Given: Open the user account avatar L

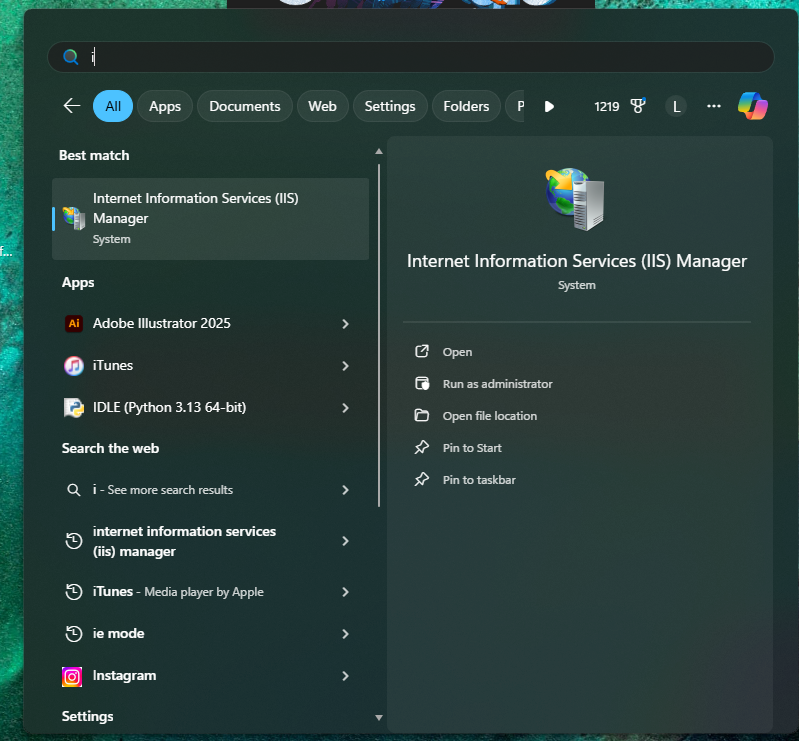Looking at the screenshot, I should coord(677,106).
